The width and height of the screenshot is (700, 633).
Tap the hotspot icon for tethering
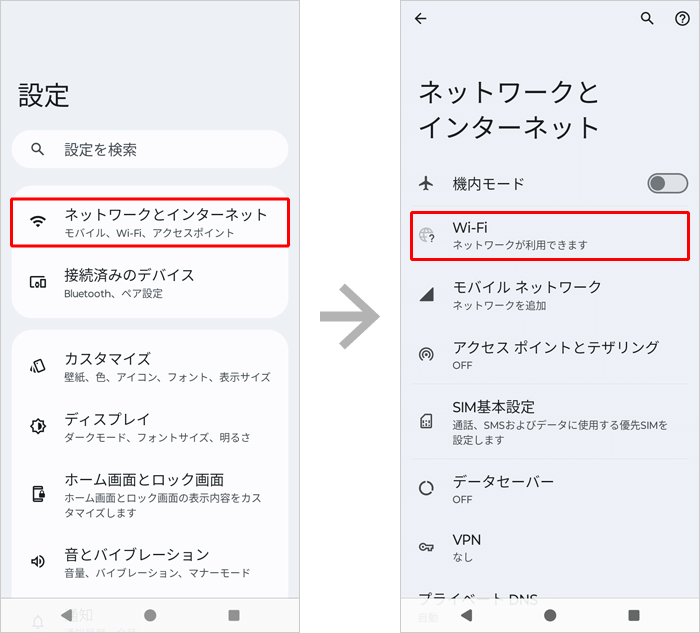(427, 354)
